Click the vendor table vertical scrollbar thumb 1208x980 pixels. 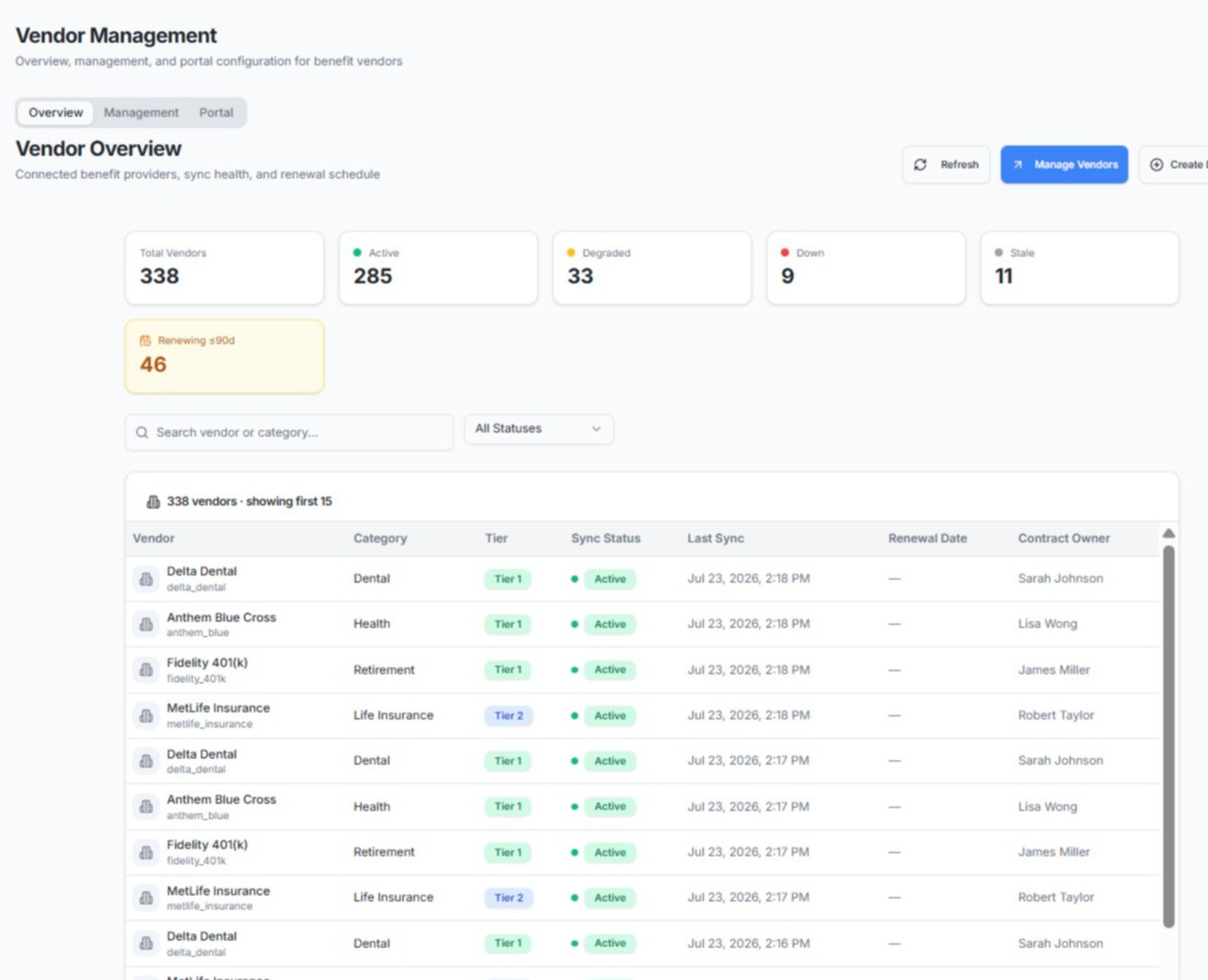coord(1169,737)
